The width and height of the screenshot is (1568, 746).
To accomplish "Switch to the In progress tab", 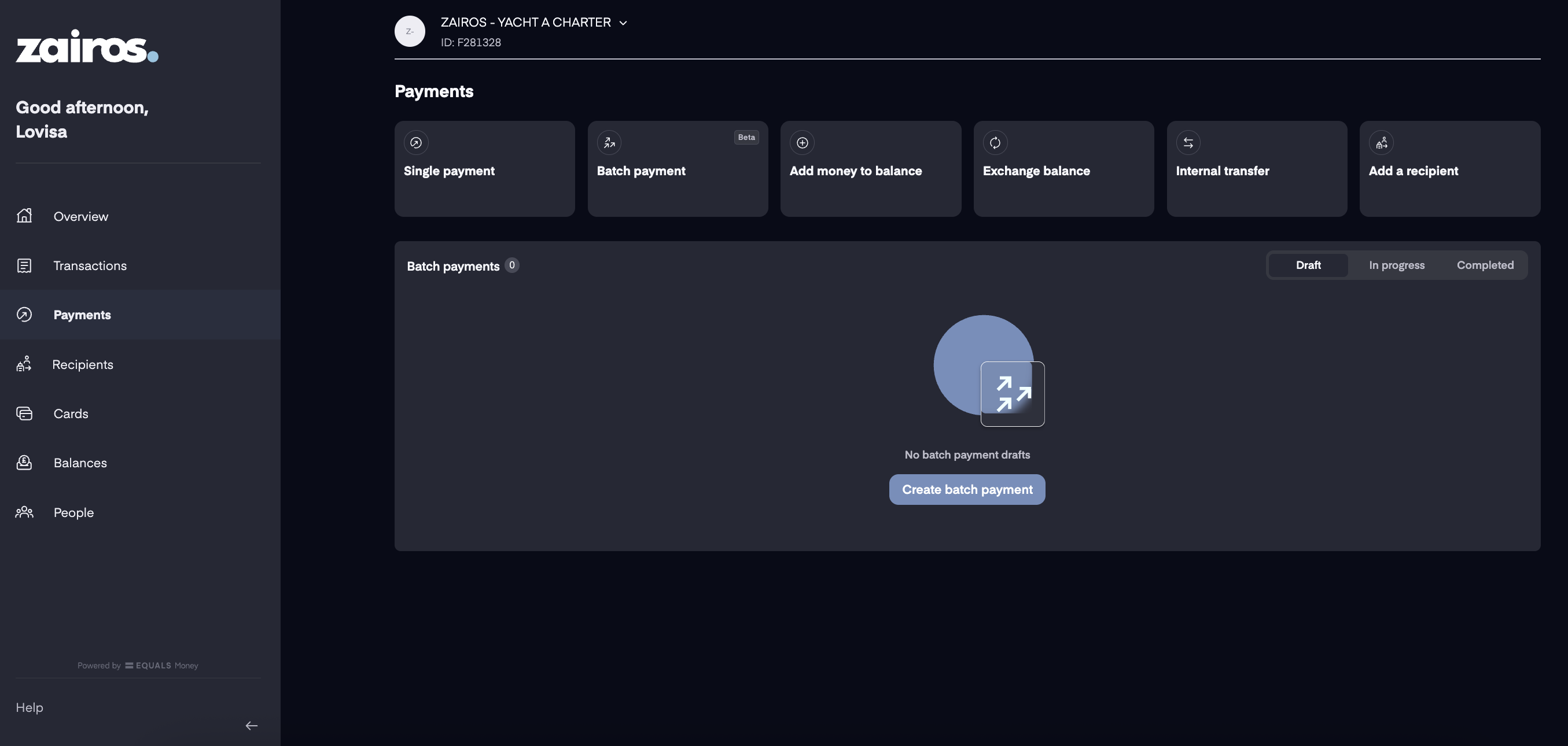I will click(x=1396, y=265).
